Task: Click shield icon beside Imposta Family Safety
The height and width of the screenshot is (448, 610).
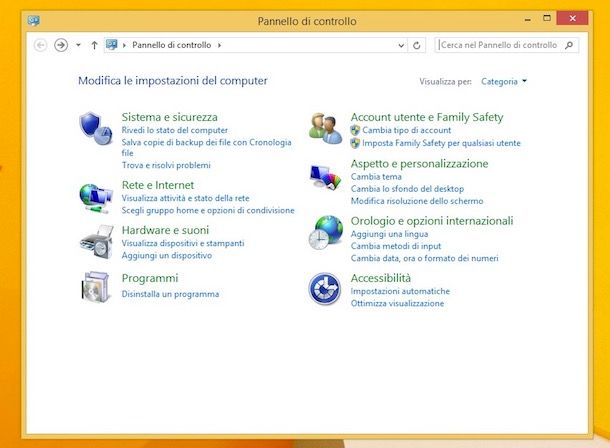Action: pyautogui.click(x=355, y=143)
